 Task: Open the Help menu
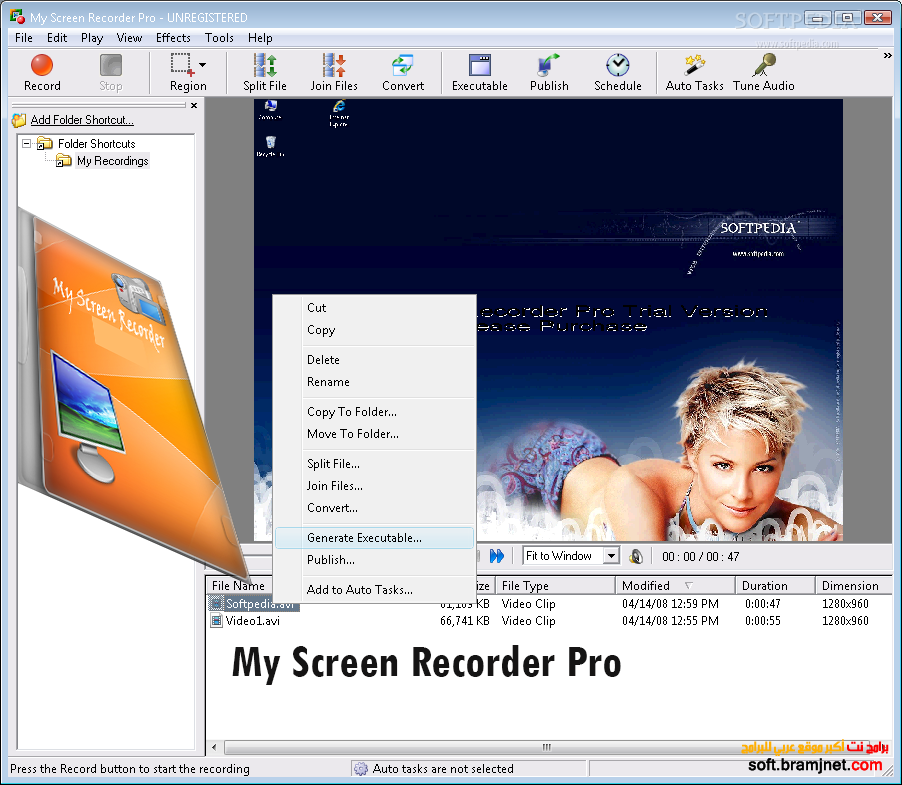[260, 38]
